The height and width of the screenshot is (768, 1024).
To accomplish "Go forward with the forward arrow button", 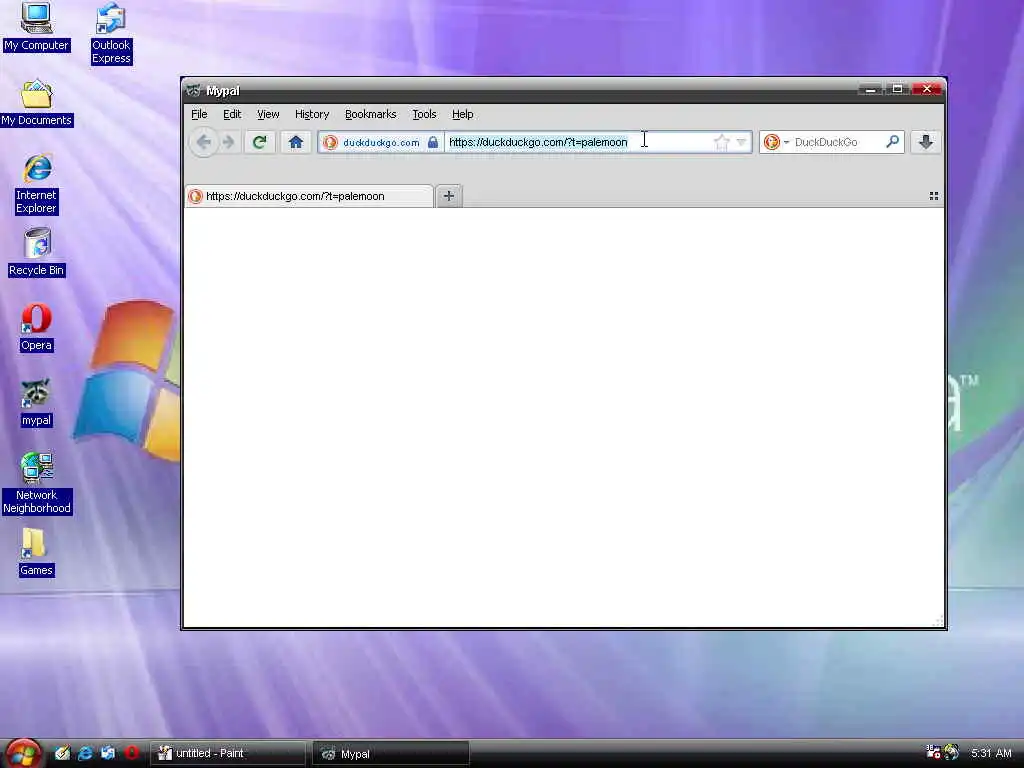I will [x=229, y=142].
